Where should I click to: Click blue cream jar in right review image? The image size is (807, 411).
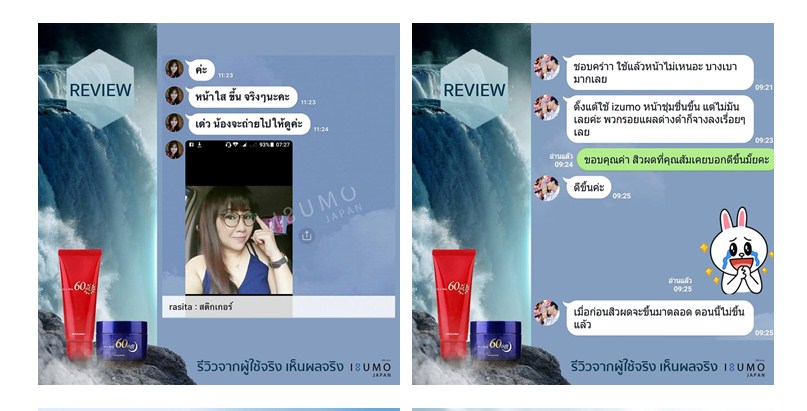point(496,341)
